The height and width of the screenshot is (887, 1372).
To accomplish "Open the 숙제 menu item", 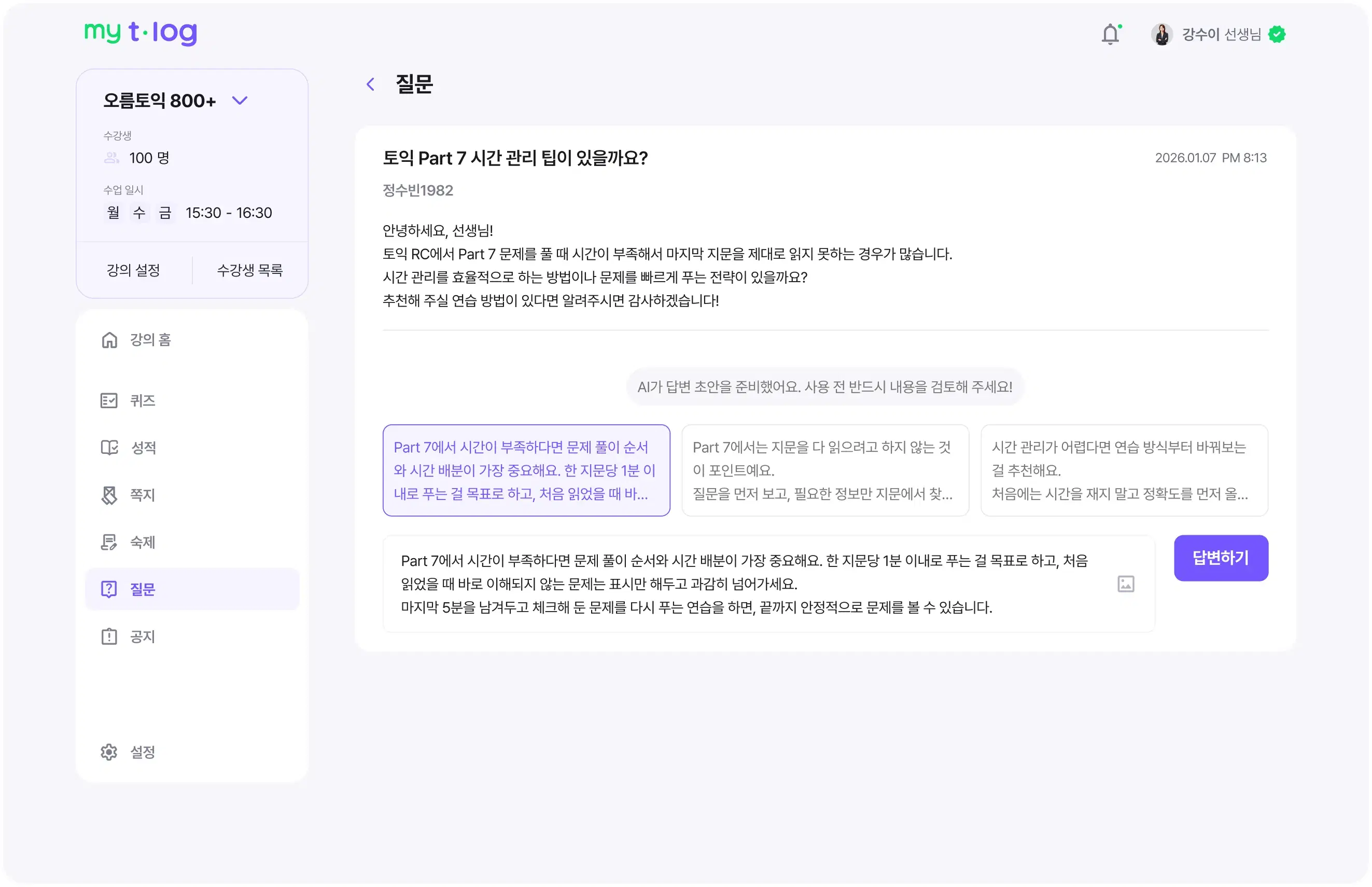I will (192, 542).
